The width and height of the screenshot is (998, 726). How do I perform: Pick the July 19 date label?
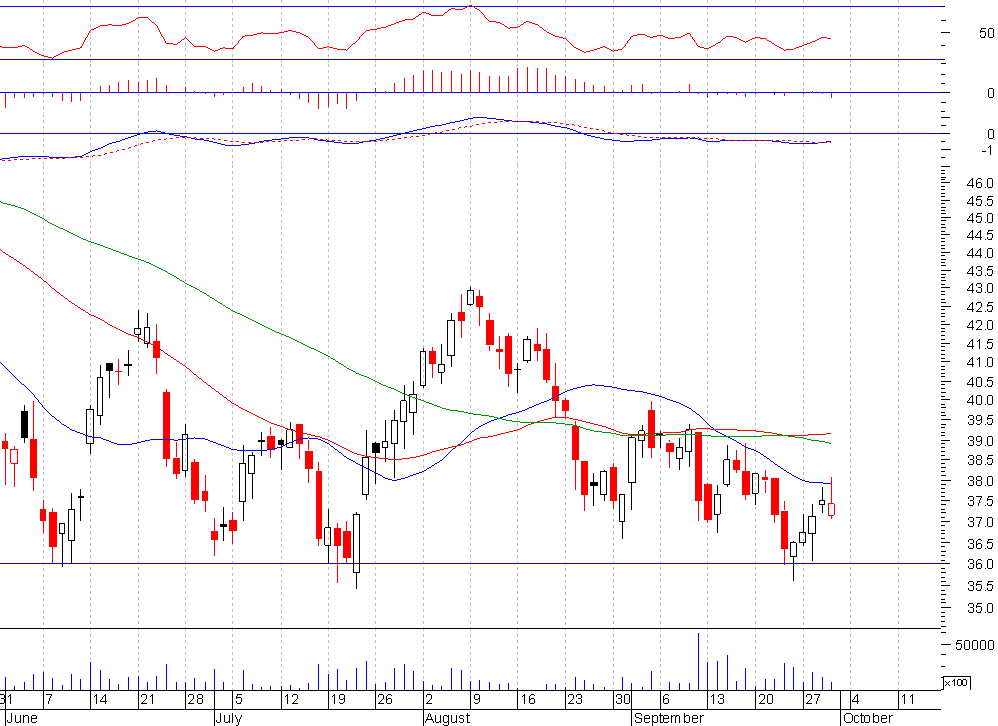pos(337,699)
